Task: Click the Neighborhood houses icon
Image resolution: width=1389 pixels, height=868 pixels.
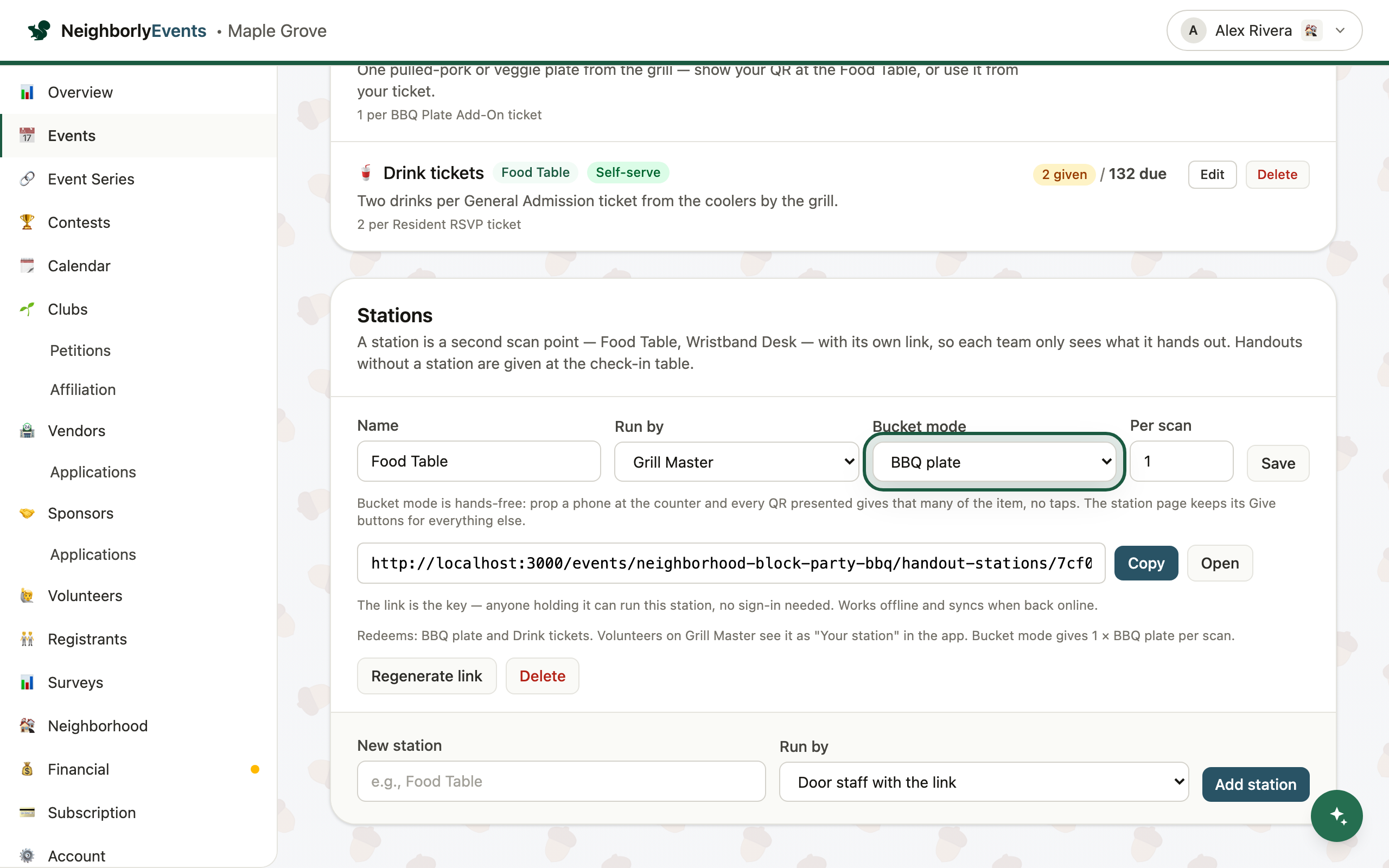Action: pyautogui.click(x=27, y=726)
